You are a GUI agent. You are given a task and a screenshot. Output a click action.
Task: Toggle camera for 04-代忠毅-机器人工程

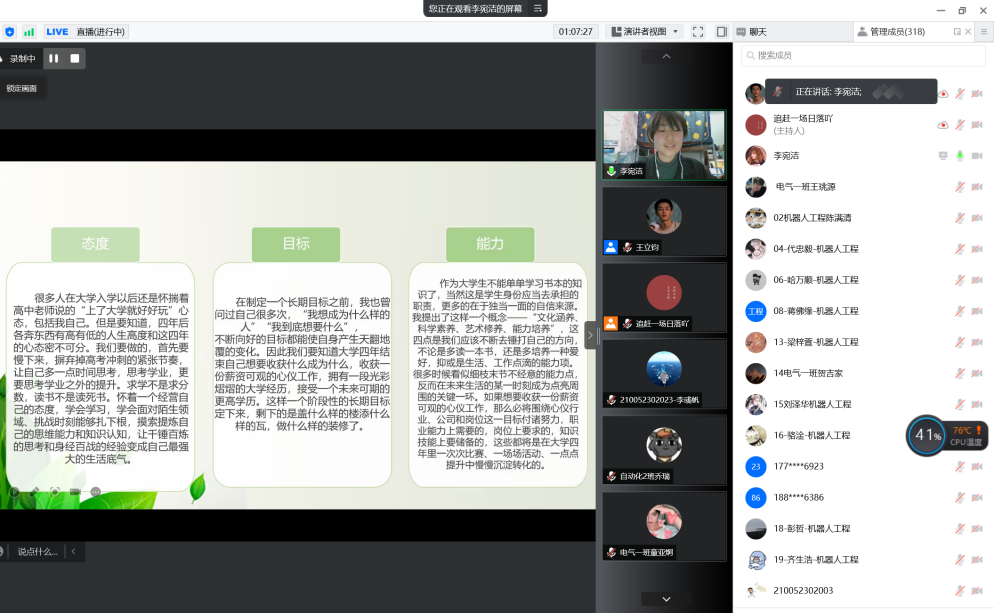pos(977,249)
